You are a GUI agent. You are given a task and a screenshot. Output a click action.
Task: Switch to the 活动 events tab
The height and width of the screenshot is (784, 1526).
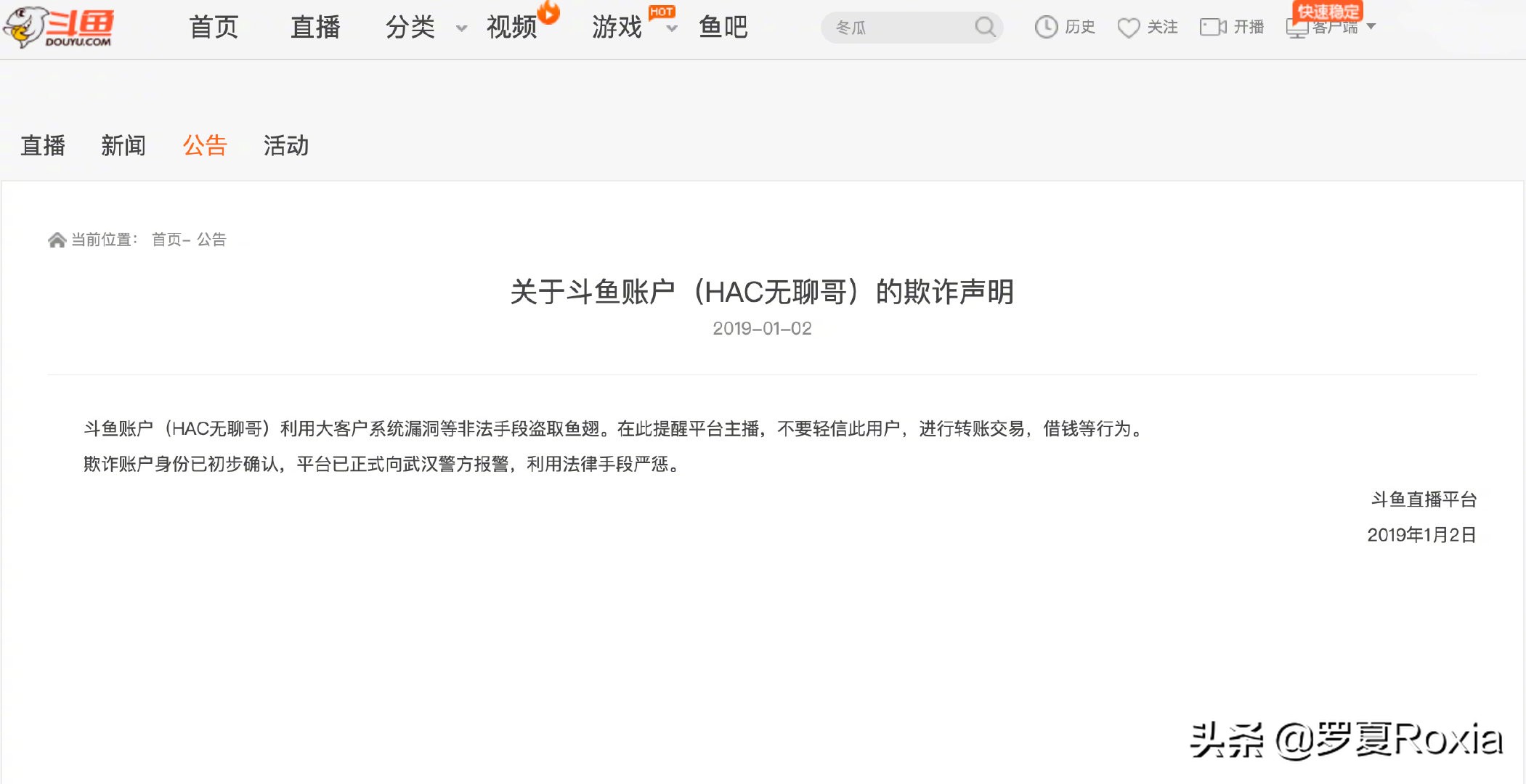(286, 146)
